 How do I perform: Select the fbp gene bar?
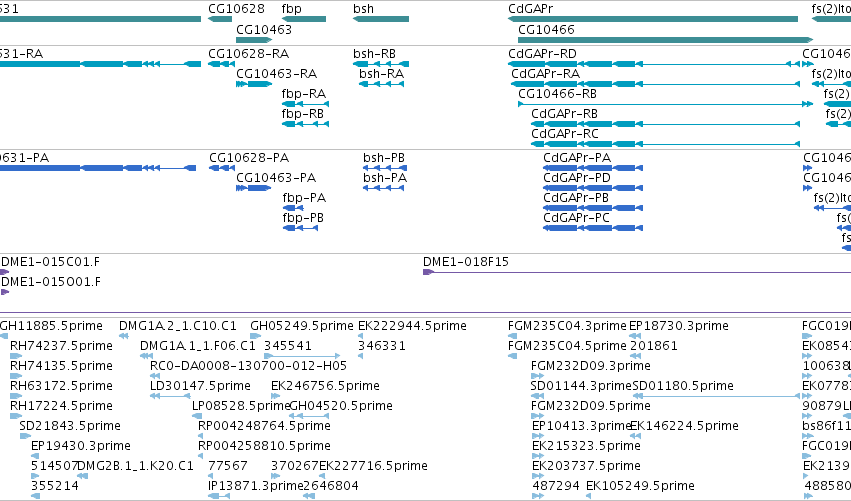pos(304,19)
